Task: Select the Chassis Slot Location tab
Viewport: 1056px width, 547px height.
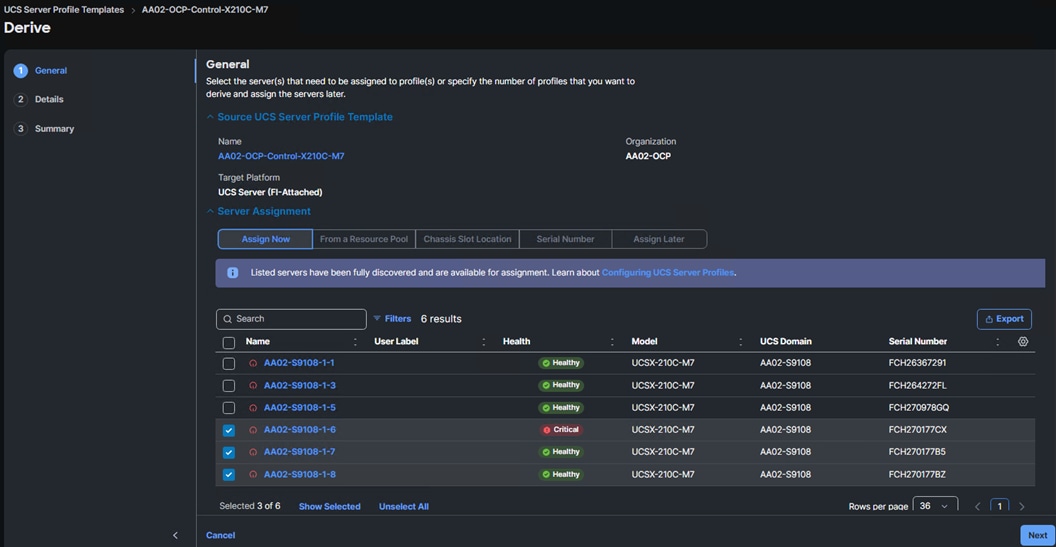Action: [467, 239]
